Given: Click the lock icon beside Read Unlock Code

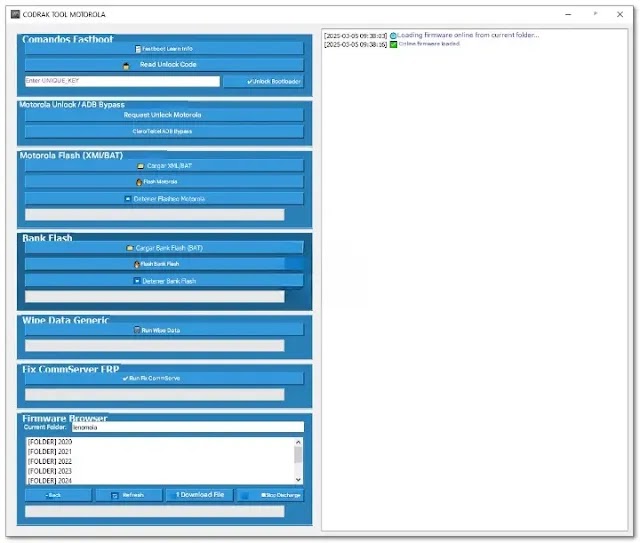Looking at the screenshot, I should click(x=126, y=66).
